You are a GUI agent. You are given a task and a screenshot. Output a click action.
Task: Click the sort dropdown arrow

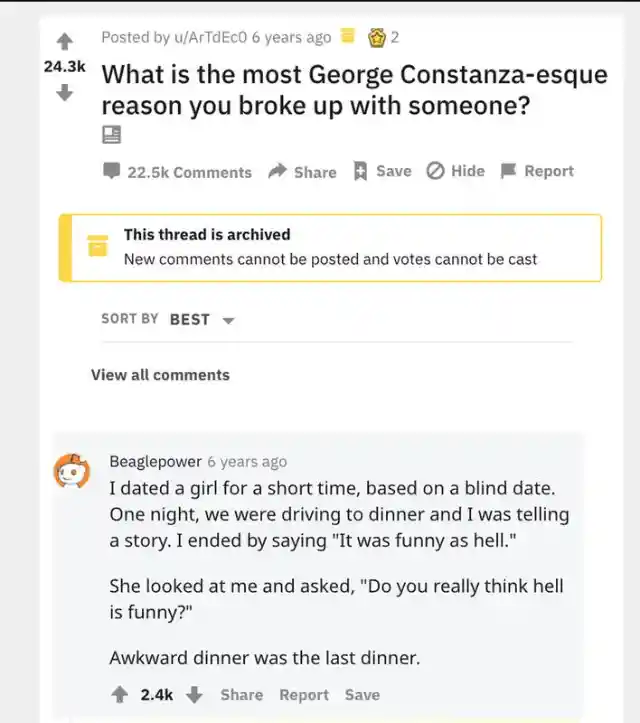pos(228,320)
